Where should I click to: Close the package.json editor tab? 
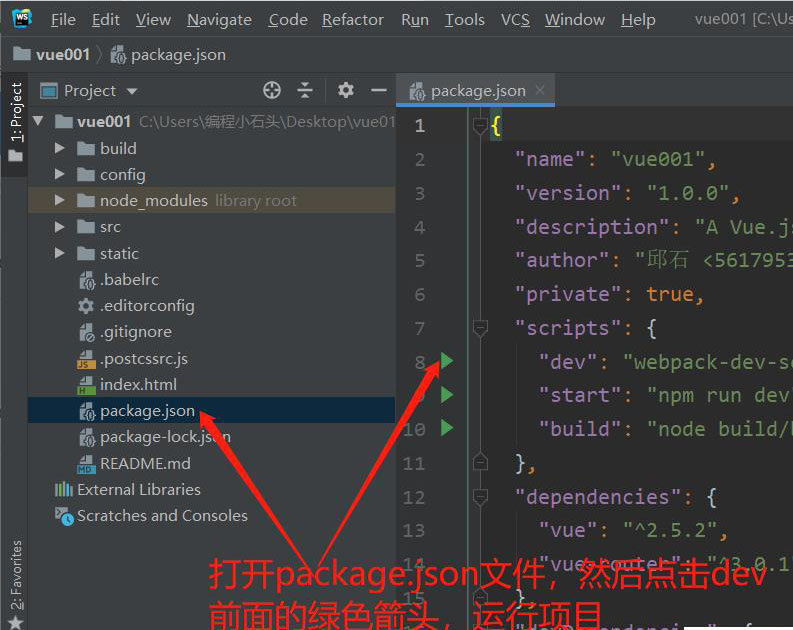[x=540, y=90]
